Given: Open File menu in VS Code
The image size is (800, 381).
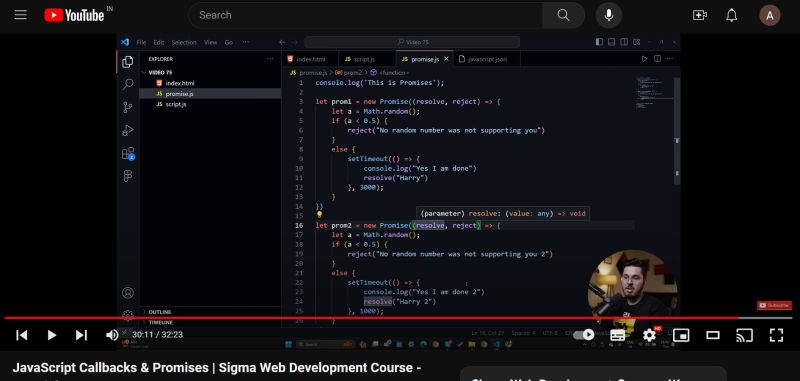Looking at the screenshot, I should pos(141,42).
